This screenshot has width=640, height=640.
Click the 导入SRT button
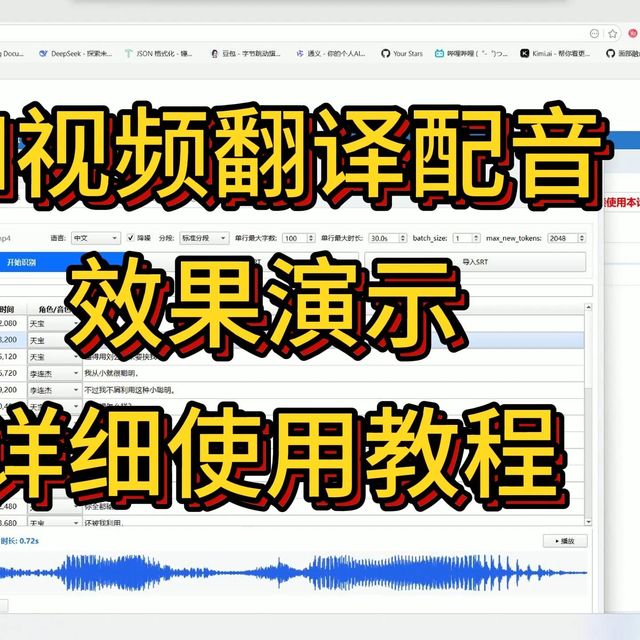tap(475, 262)
